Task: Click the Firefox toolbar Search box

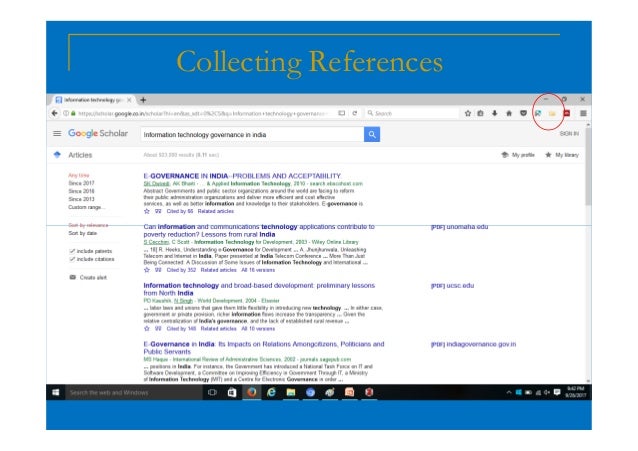Action: pos(411,113)
